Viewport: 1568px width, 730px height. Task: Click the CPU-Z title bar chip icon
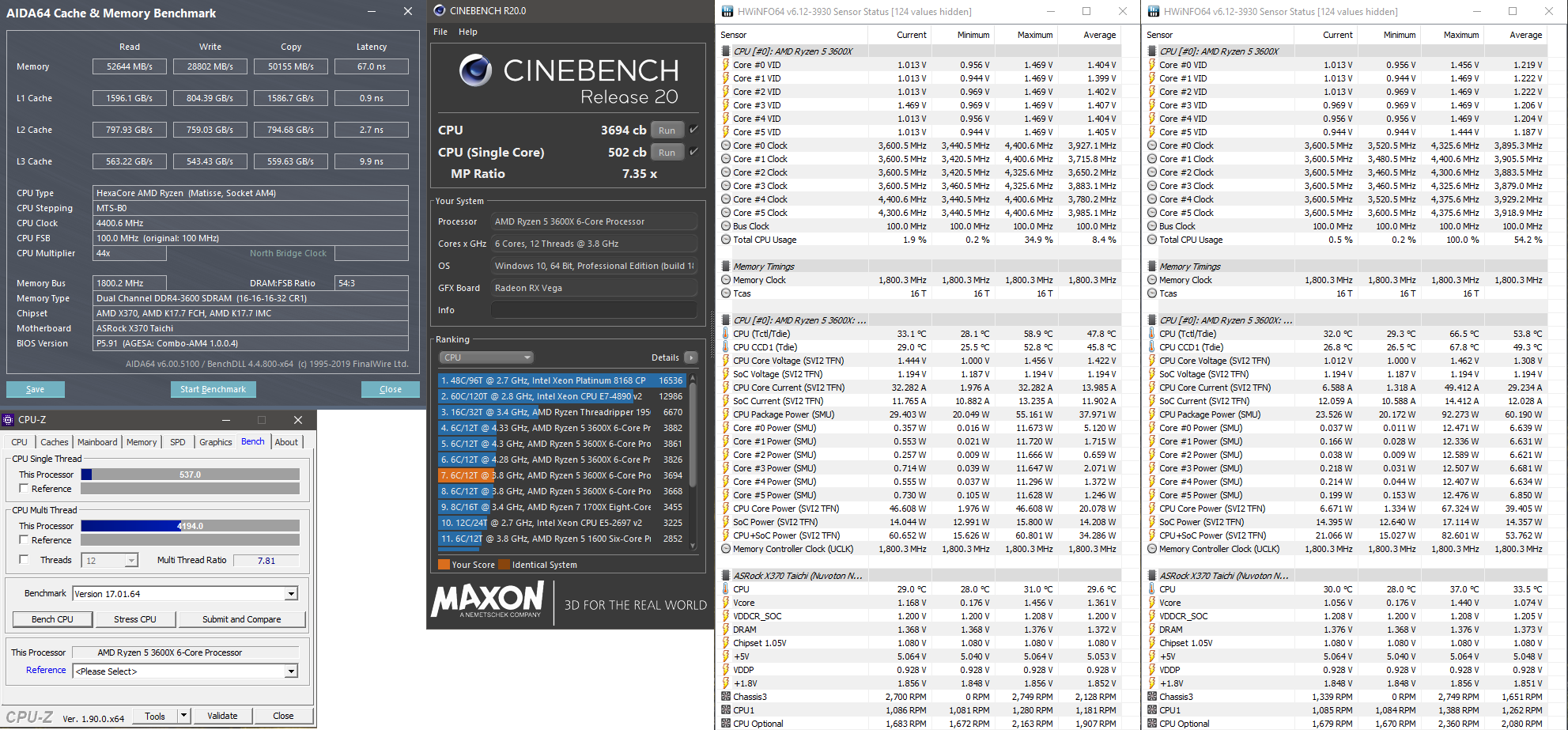click(x=9, y=420)
